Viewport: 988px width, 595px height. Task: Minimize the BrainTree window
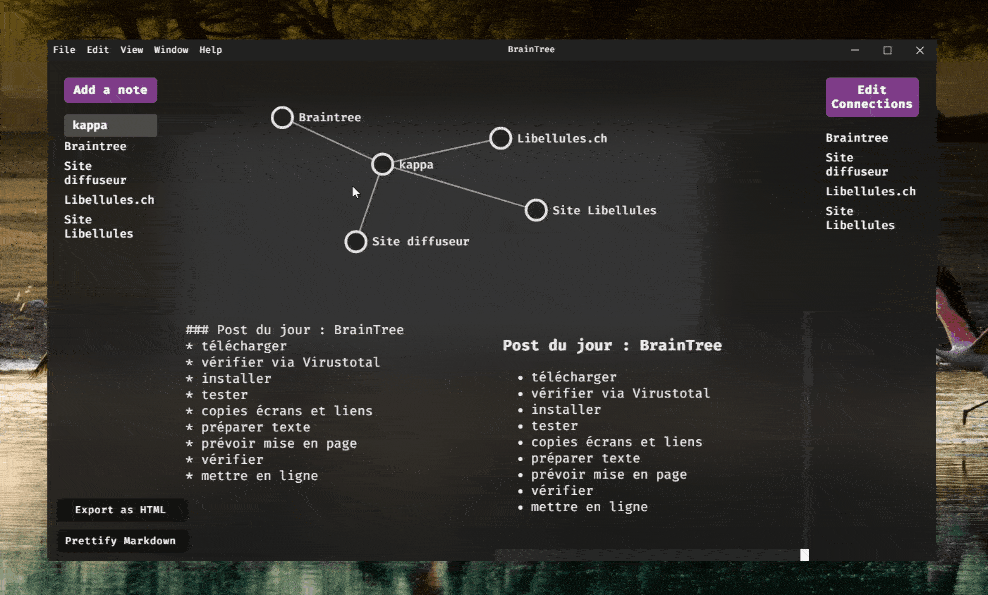tap(855, 50)
